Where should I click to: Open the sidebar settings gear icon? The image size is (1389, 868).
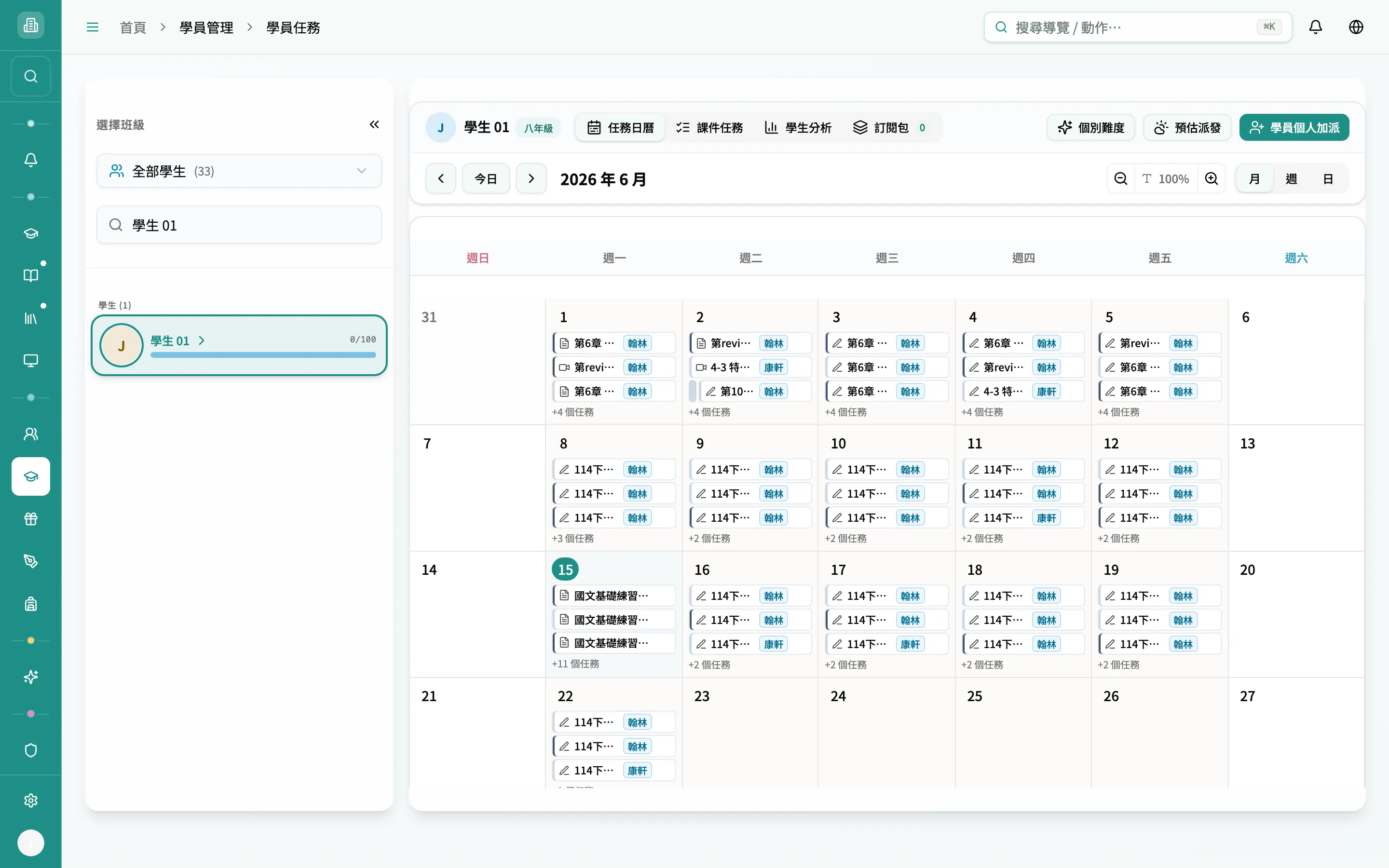point(31,800)
